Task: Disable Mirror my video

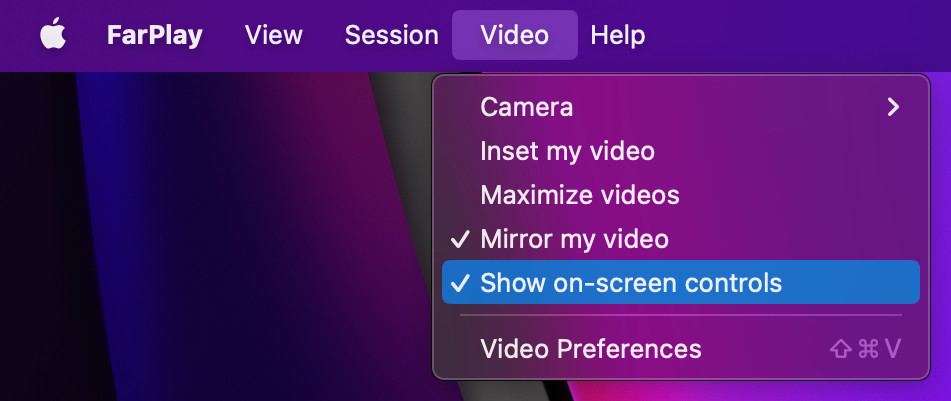Action: click(x=574, y=240)
